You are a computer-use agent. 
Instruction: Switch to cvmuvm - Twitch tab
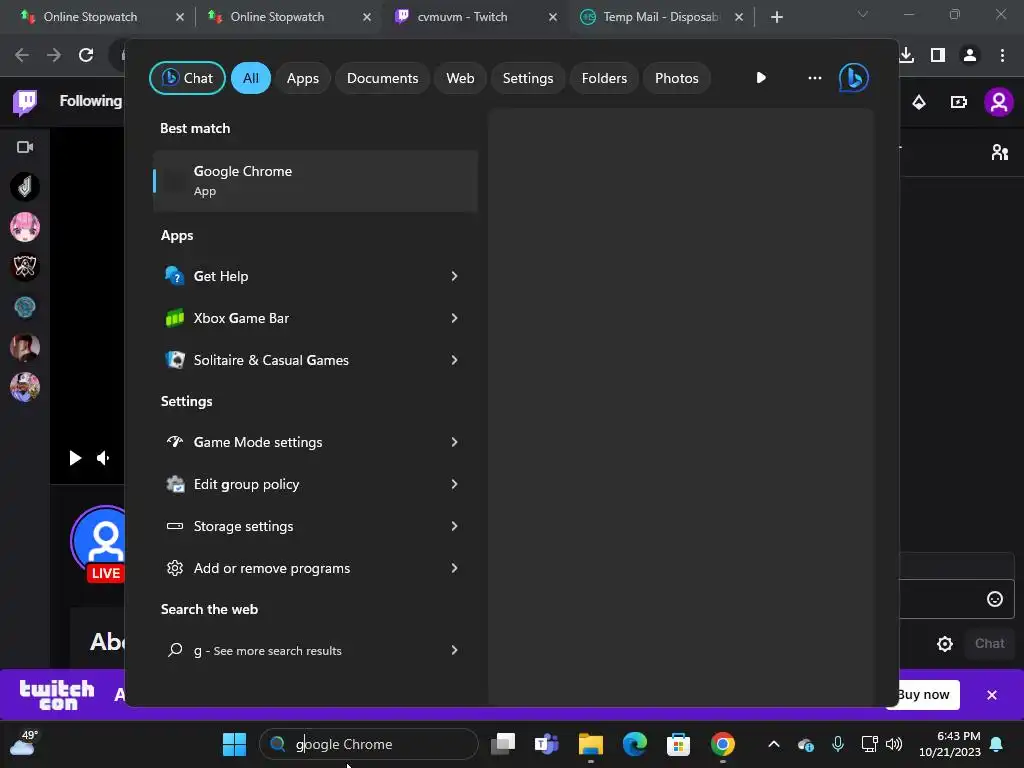click(462, 17)
